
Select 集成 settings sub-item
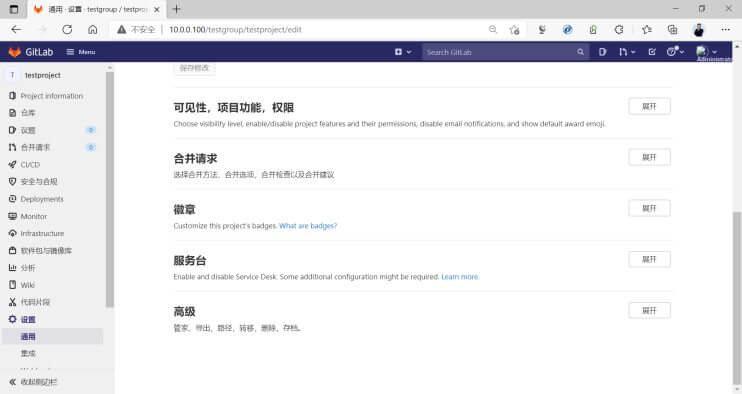[x=28, y=353]
